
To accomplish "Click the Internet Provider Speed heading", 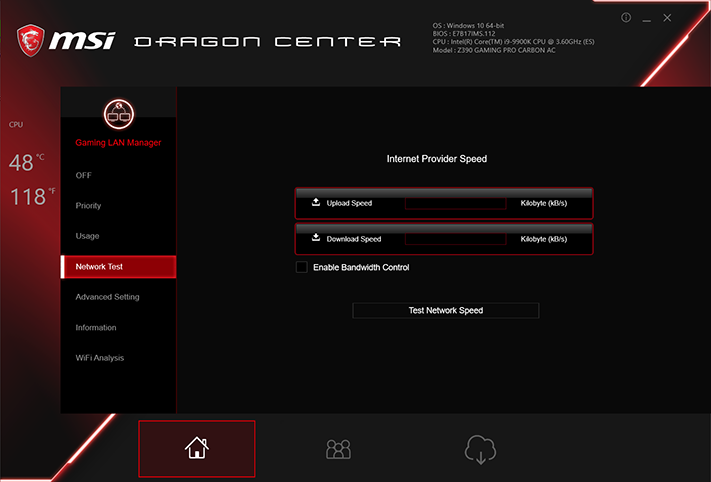I will (x=437, y=159).
